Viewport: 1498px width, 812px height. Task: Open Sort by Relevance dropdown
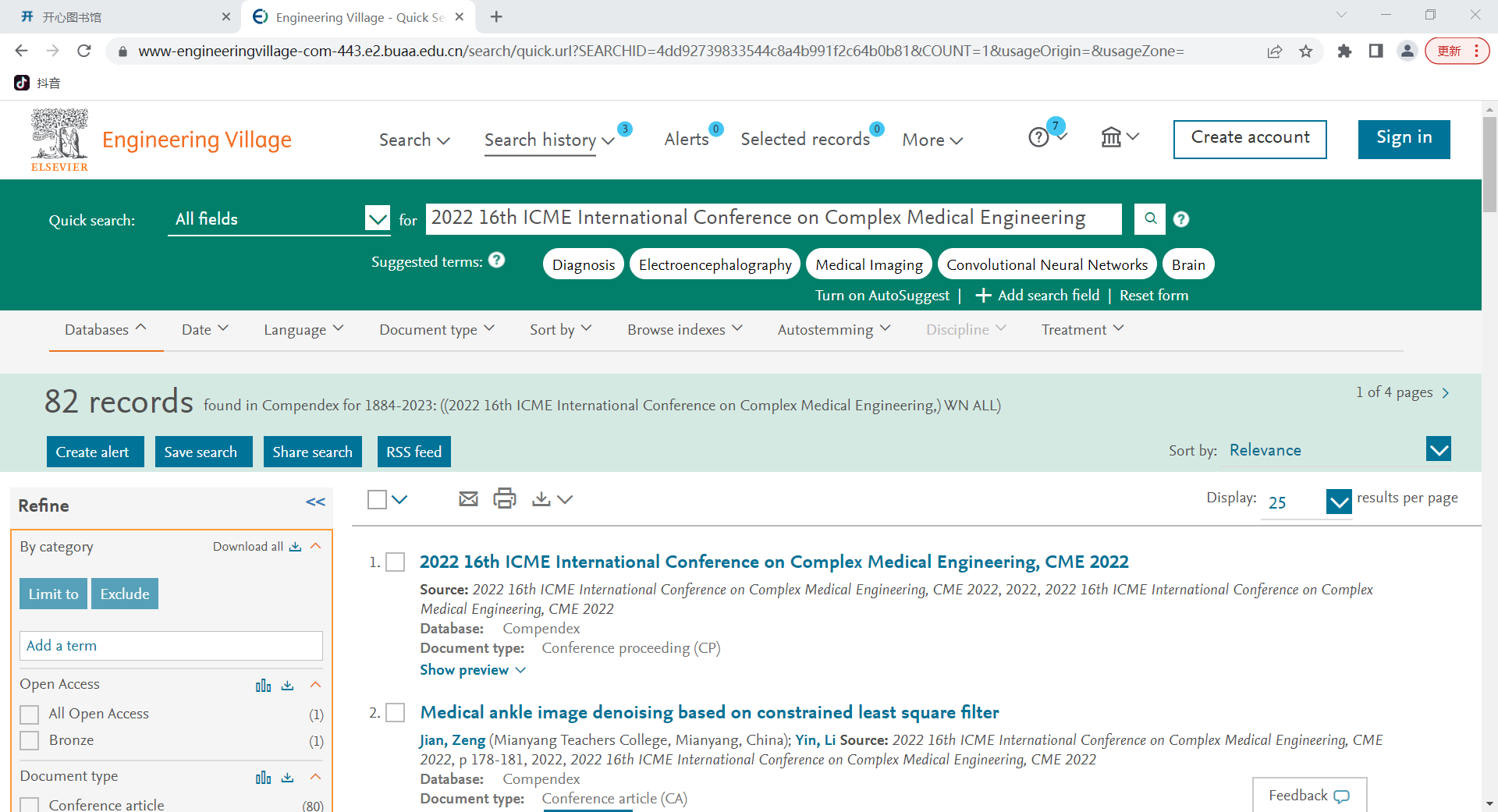1338,450
